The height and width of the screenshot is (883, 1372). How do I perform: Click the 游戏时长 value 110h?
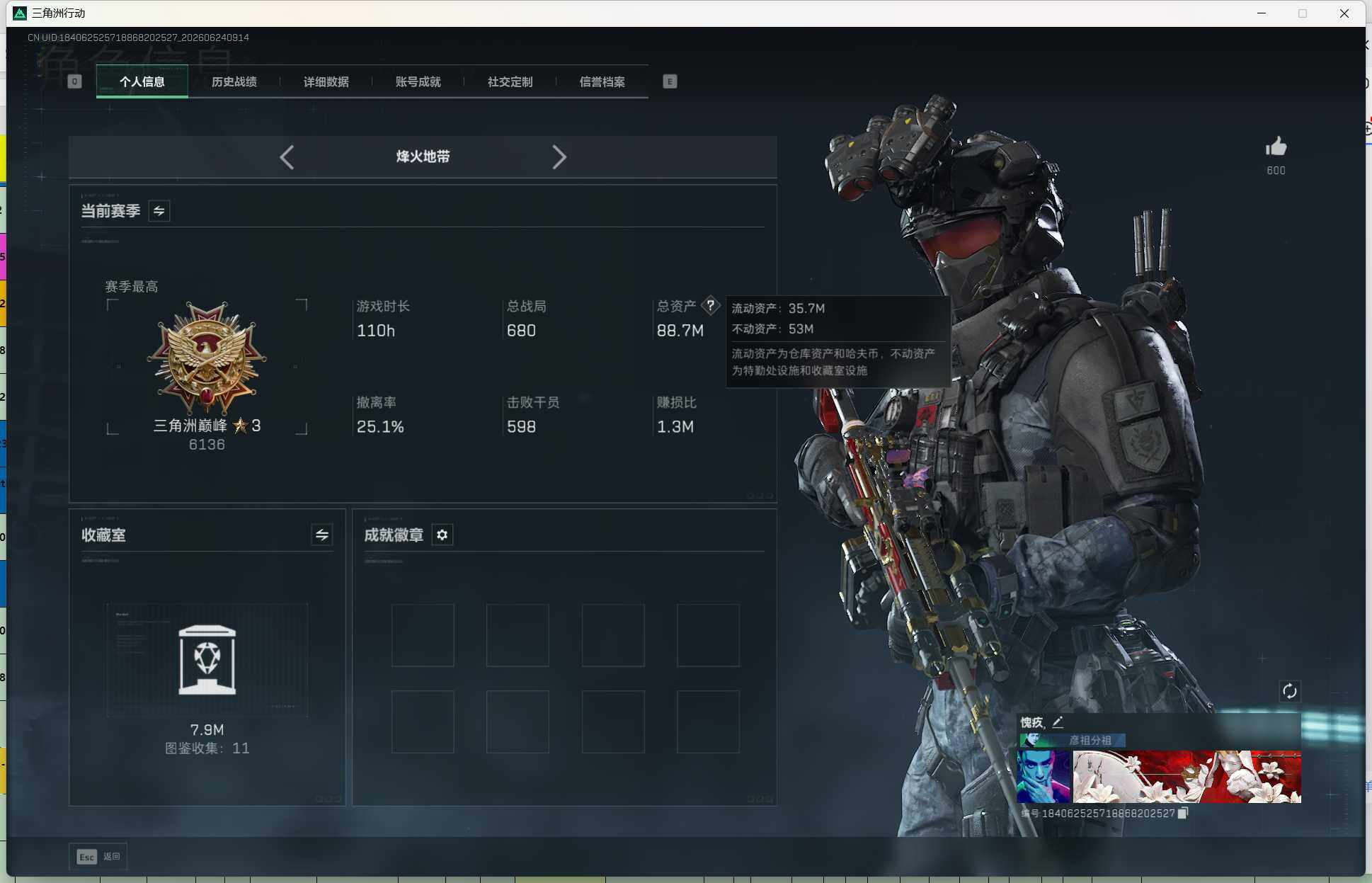coord(376,331)
